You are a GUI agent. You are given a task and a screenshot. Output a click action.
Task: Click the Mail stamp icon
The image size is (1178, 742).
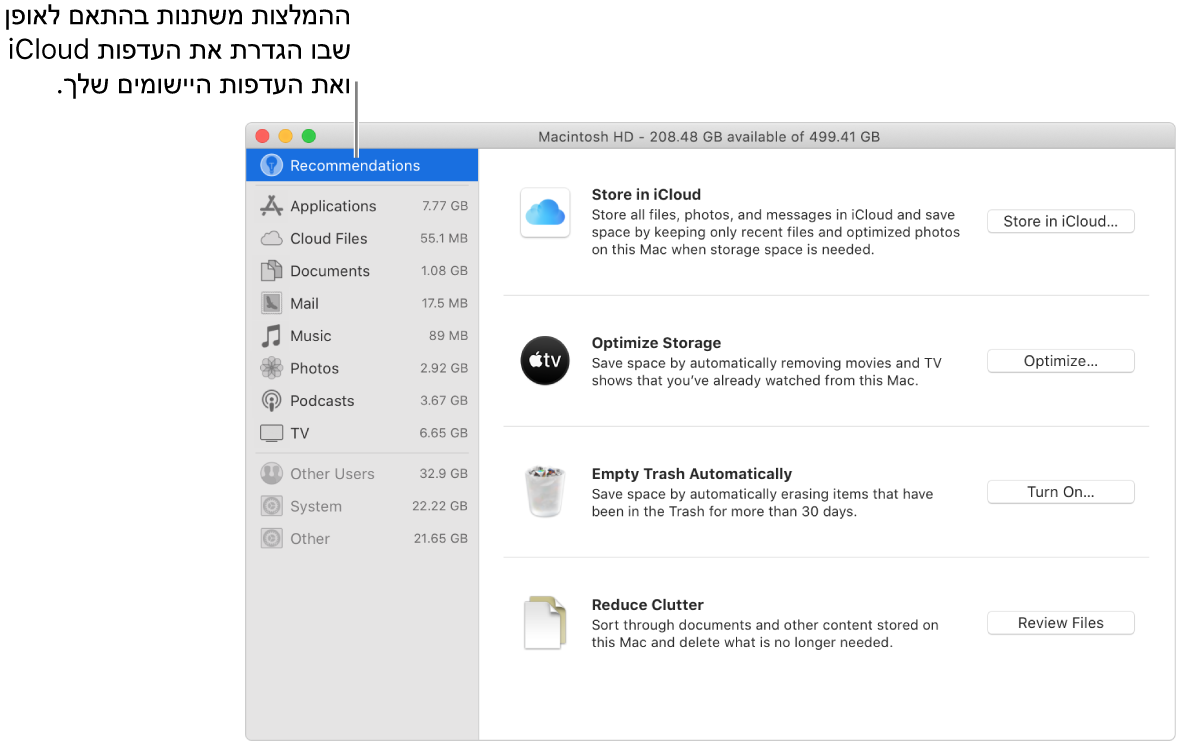click(x=271, y=303)
